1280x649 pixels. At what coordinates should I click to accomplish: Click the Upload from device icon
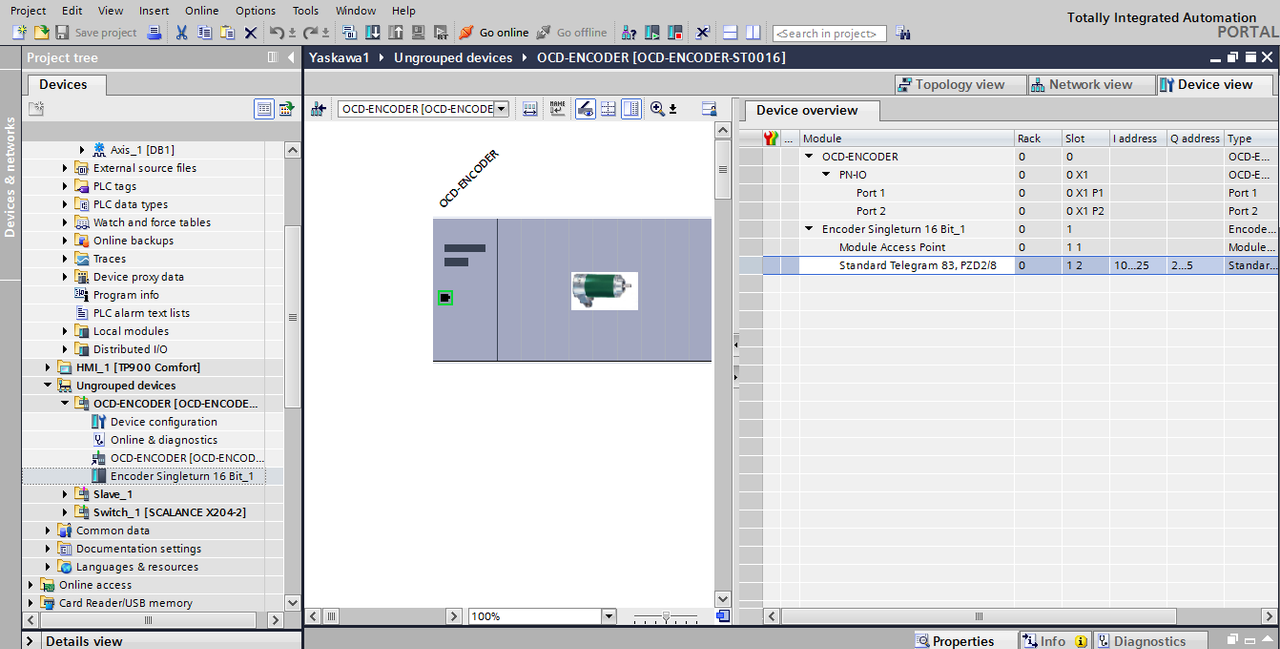click(395, 33)
